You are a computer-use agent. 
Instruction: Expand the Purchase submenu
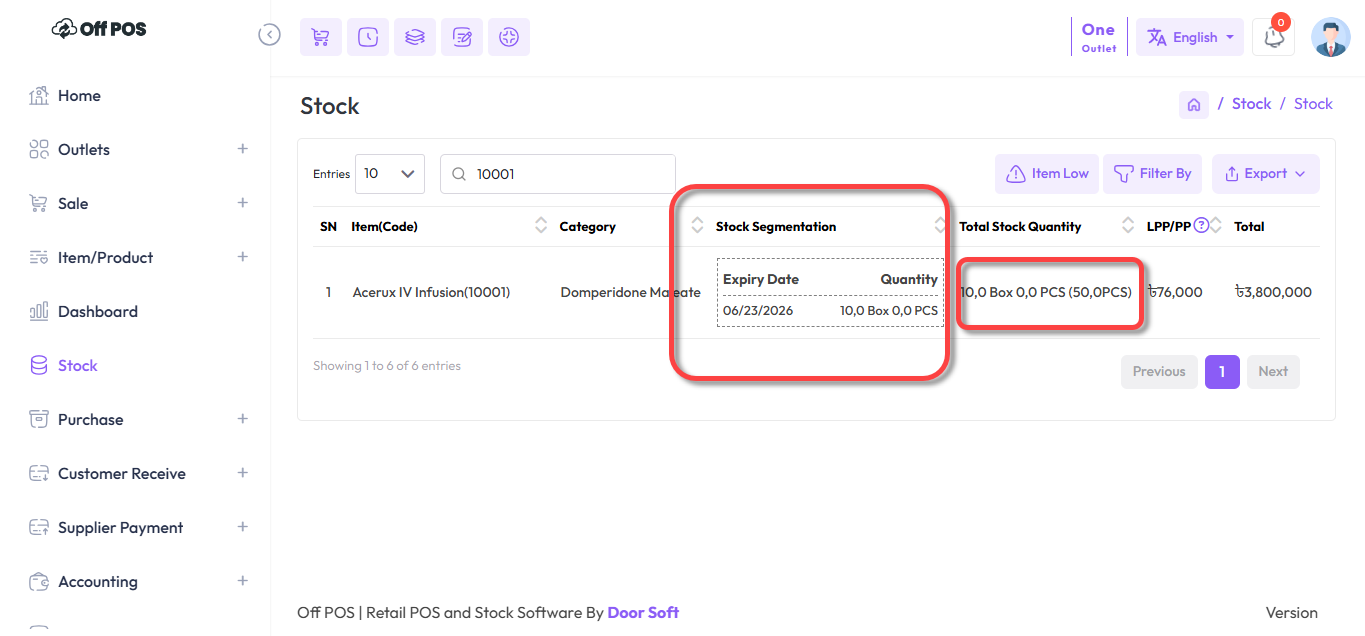pyautogui.click(x=242, y=419)
